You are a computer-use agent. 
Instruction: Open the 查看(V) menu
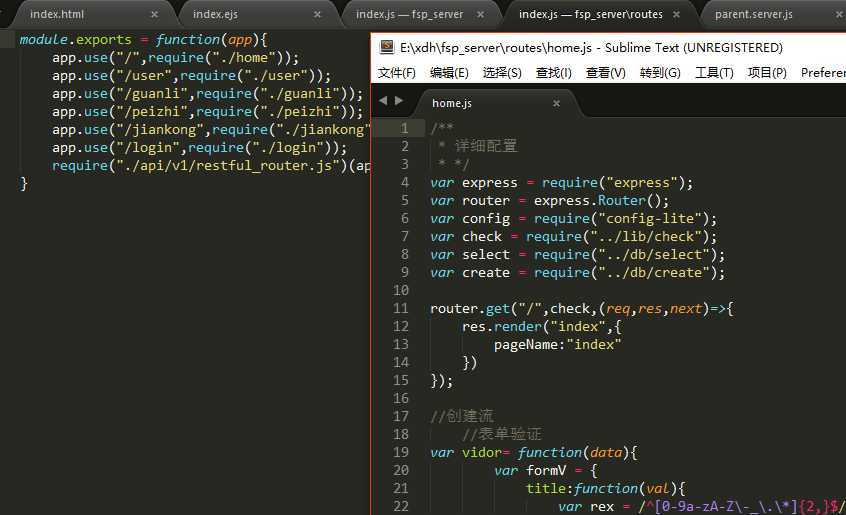(606, 73)
